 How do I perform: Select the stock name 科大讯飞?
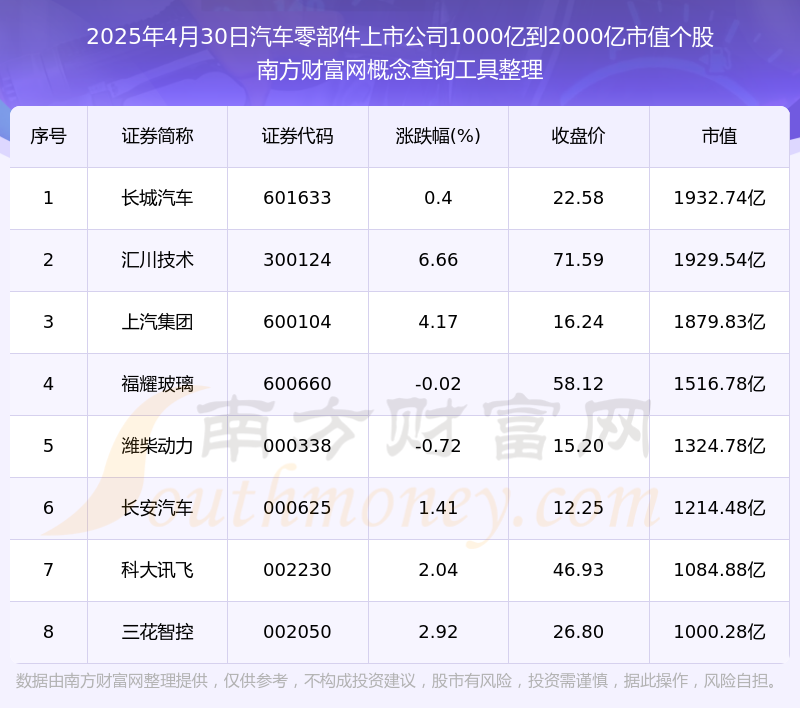tap(157, 570)
